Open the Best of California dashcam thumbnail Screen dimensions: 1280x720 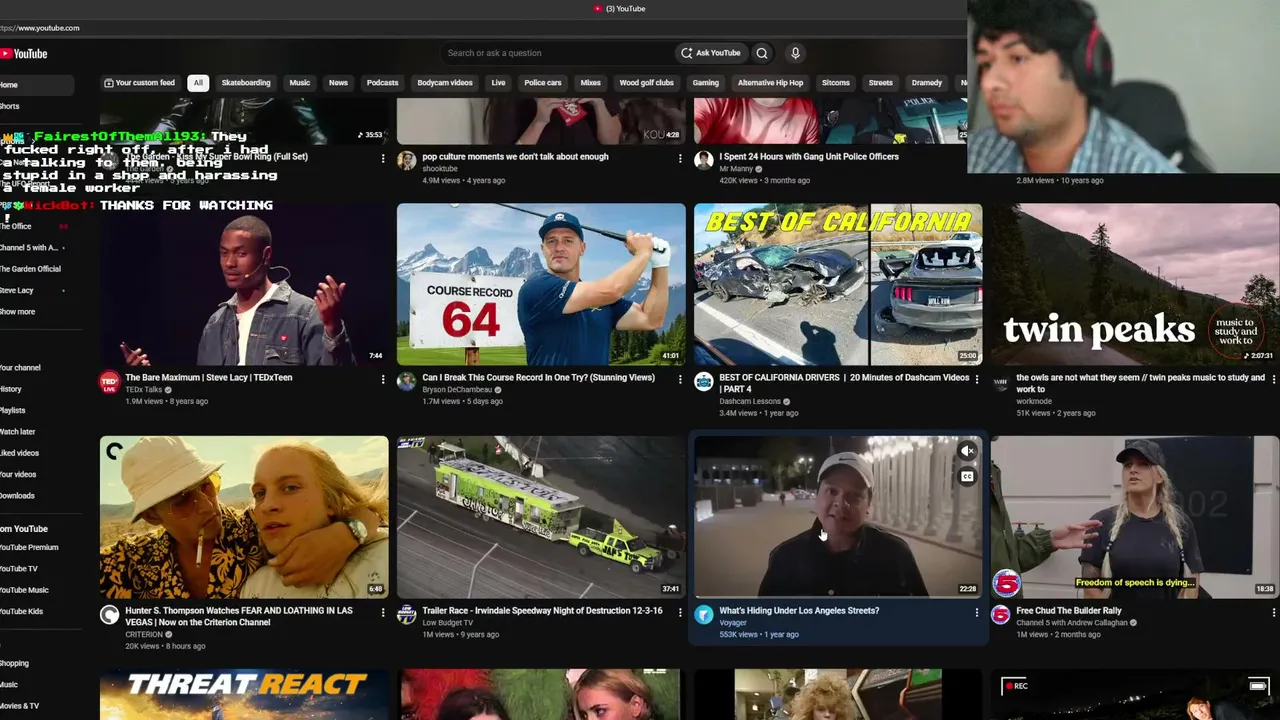(838, 285)
